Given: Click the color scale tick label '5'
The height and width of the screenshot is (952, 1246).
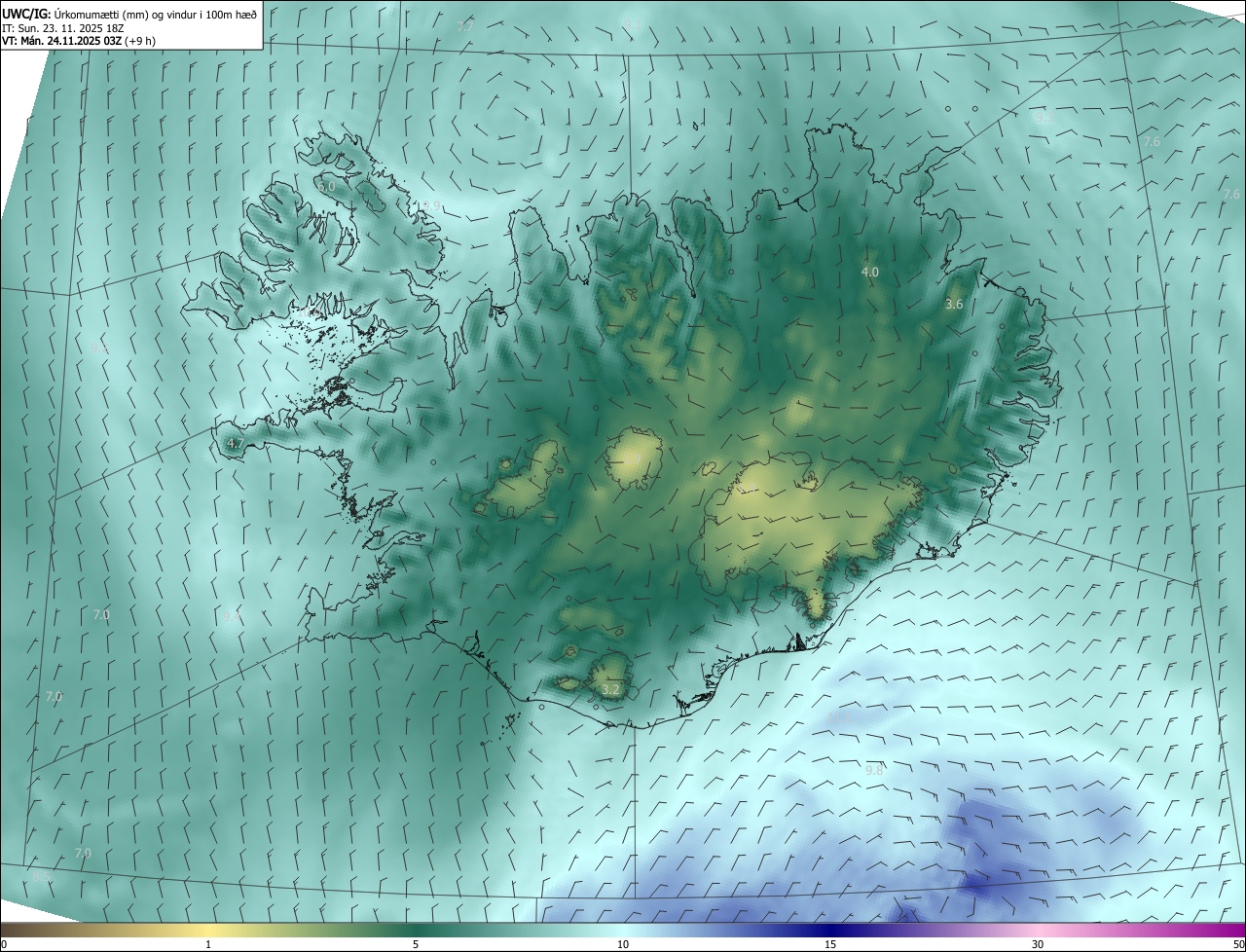Looking at the screenshot, I should click(416, 945).
